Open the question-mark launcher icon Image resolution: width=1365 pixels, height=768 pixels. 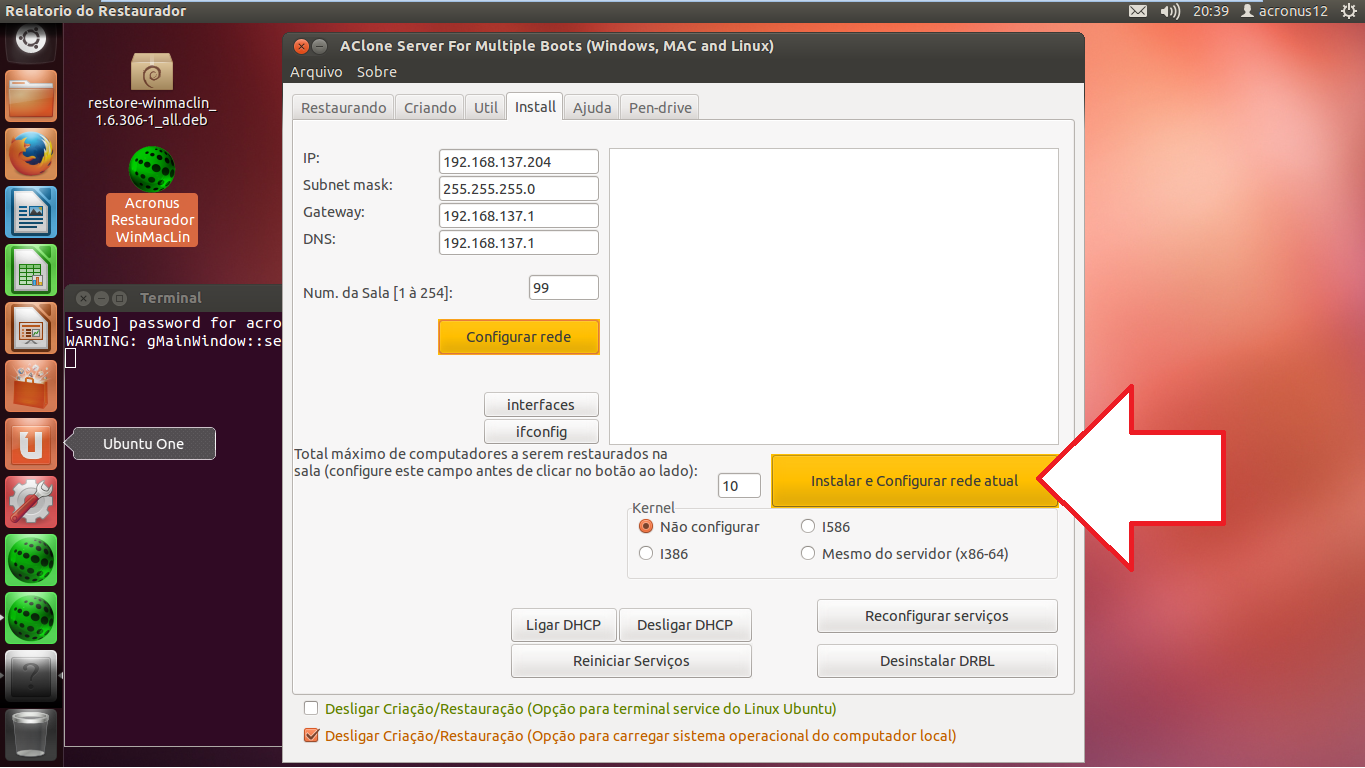(x=31, y=676)
